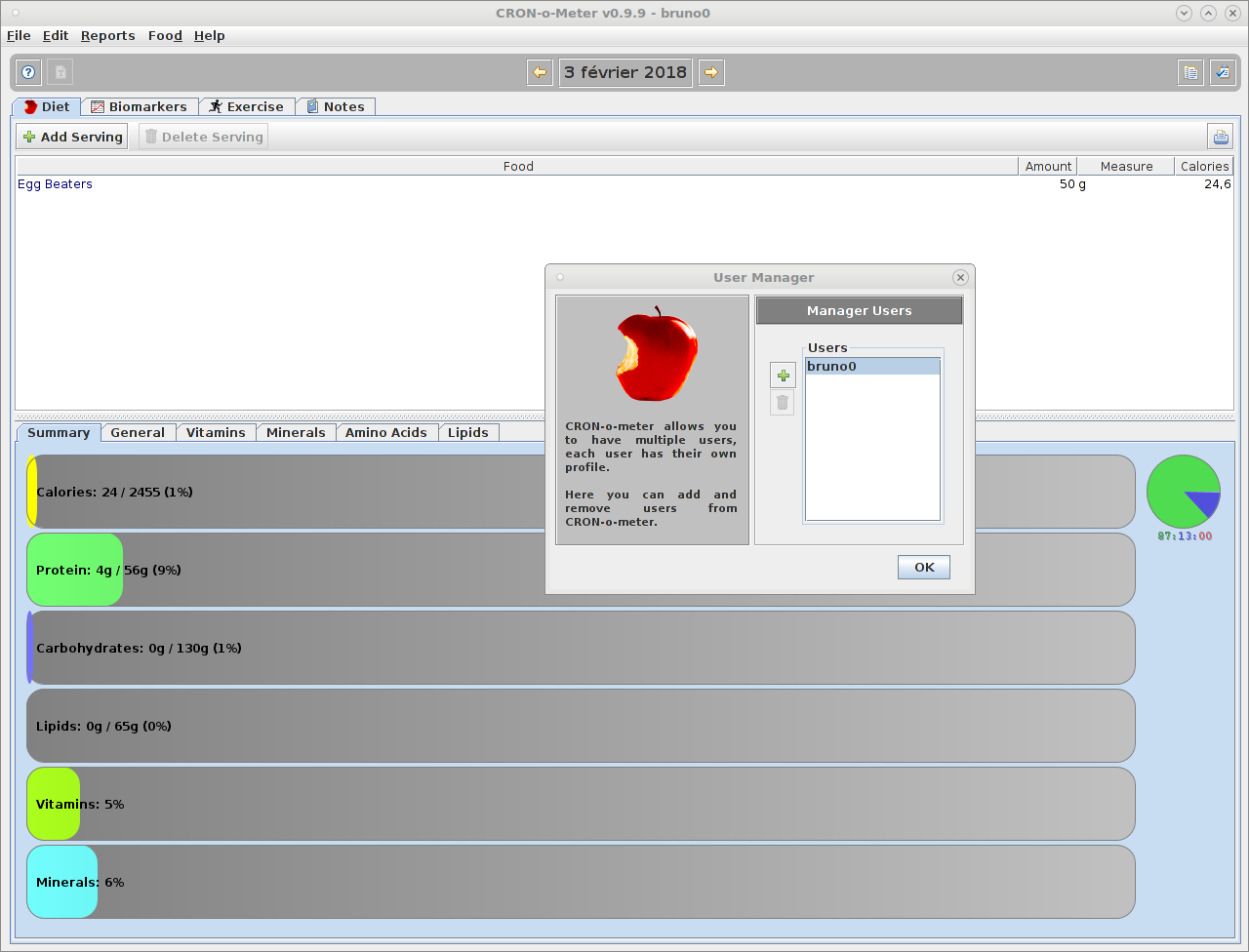Select the Summary tab
Viewport: 1249px width, 952px height.
59,432
